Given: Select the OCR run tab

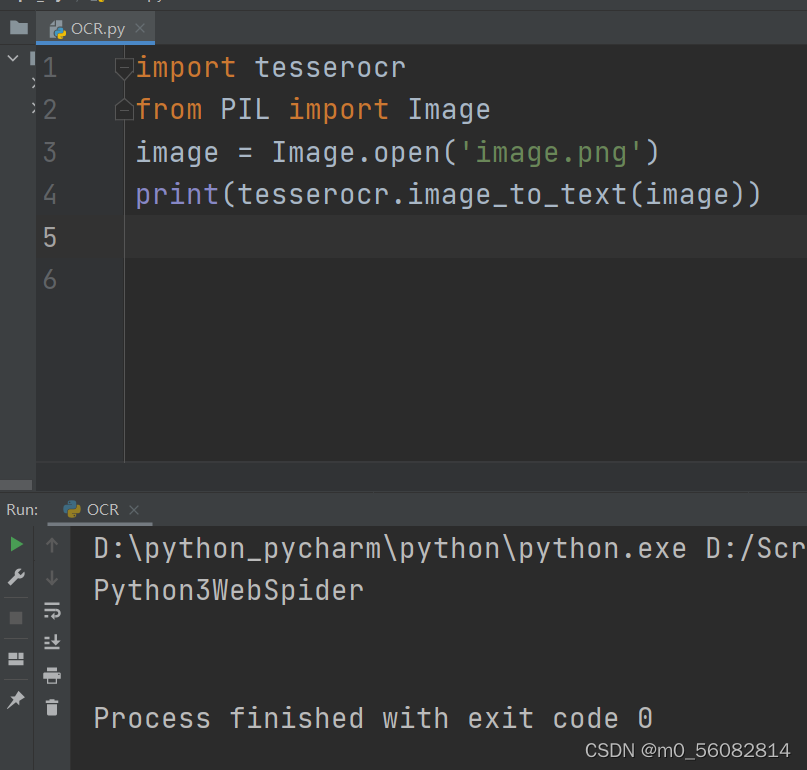Looking at the screenshot, I should [x=91, y=510].
